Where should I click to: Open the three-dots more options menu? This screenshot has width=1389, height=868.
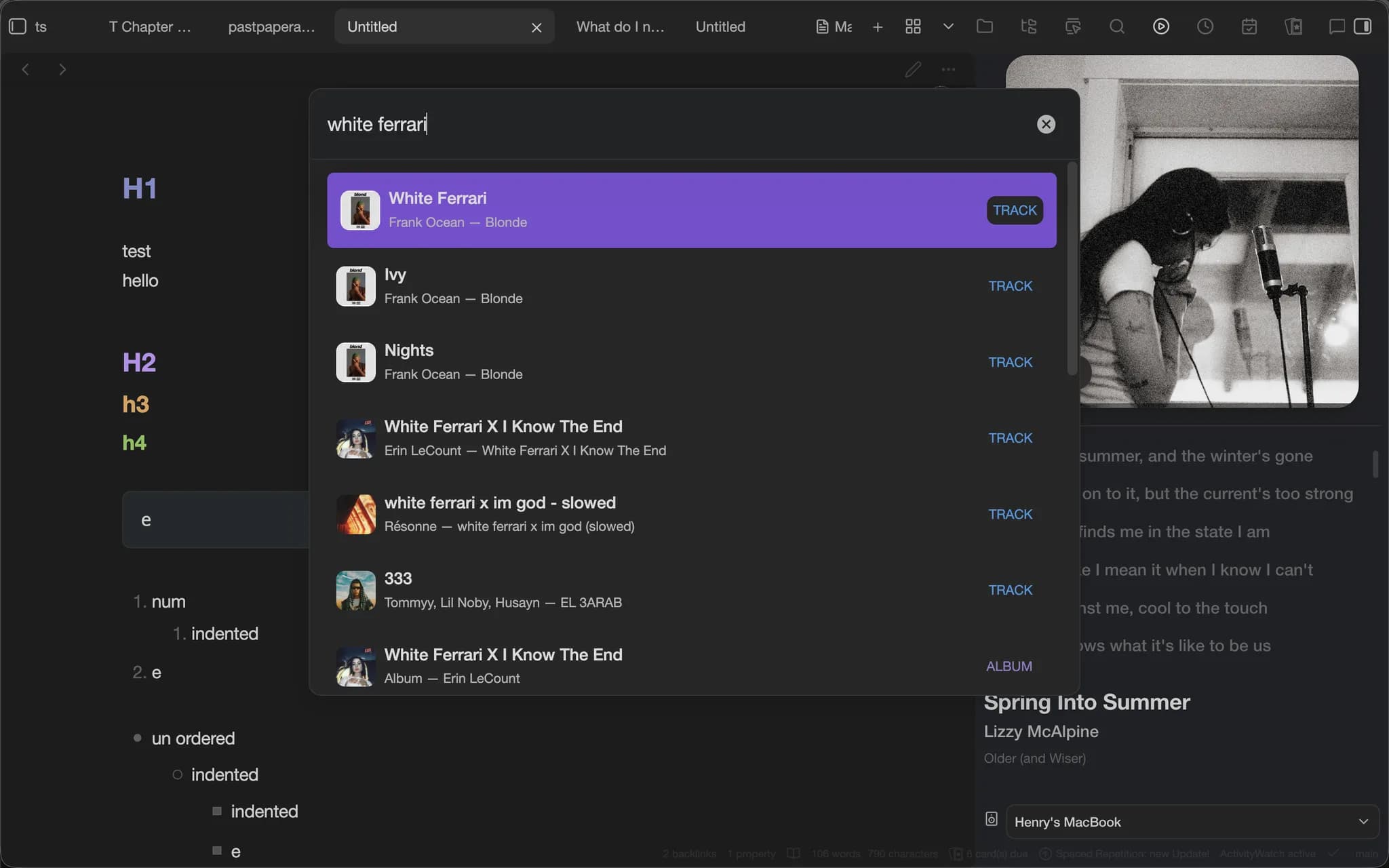948,69
